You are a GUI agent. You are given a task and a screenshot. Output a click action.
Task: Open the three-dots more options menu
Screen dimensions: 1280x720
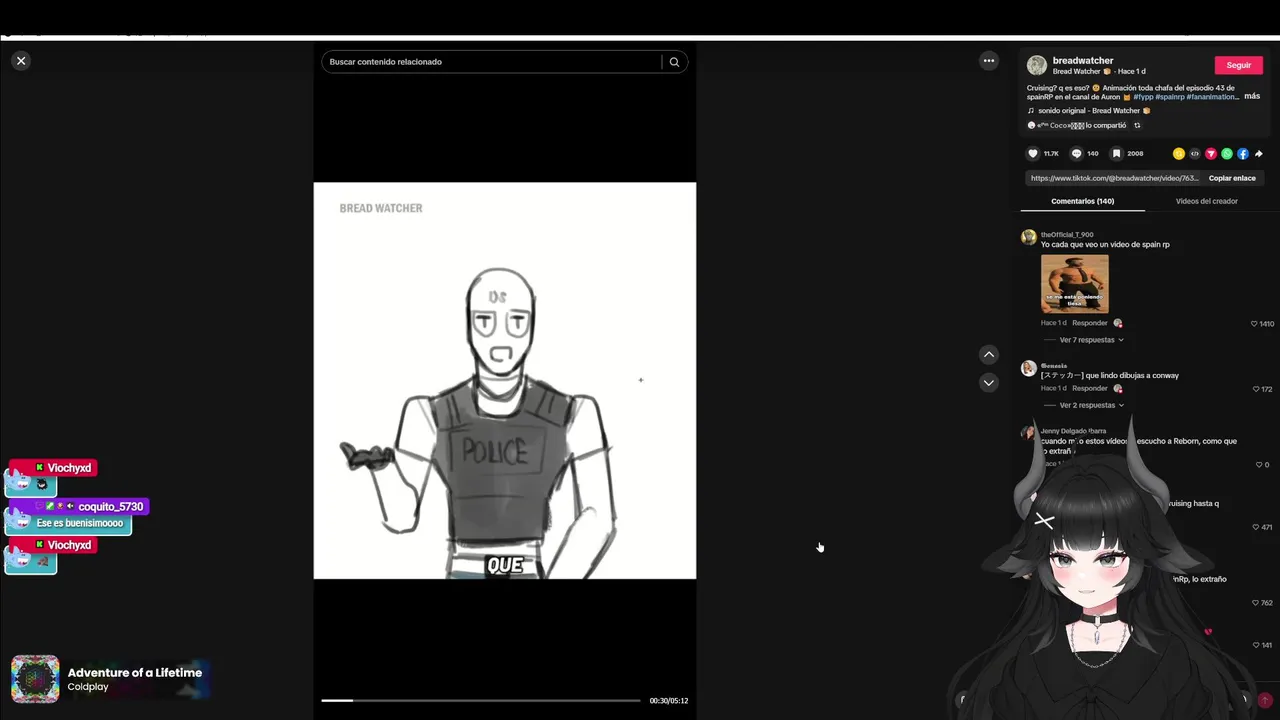click(988, 61)
